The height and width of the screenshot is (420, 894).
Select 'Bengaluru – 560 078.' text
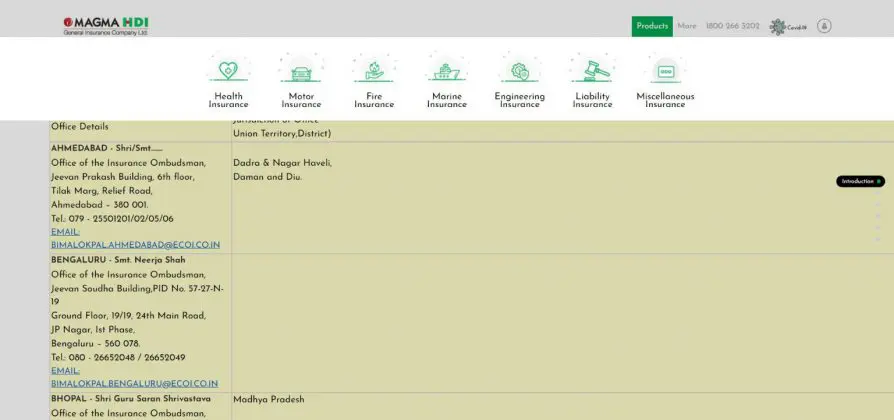[96, 344]
